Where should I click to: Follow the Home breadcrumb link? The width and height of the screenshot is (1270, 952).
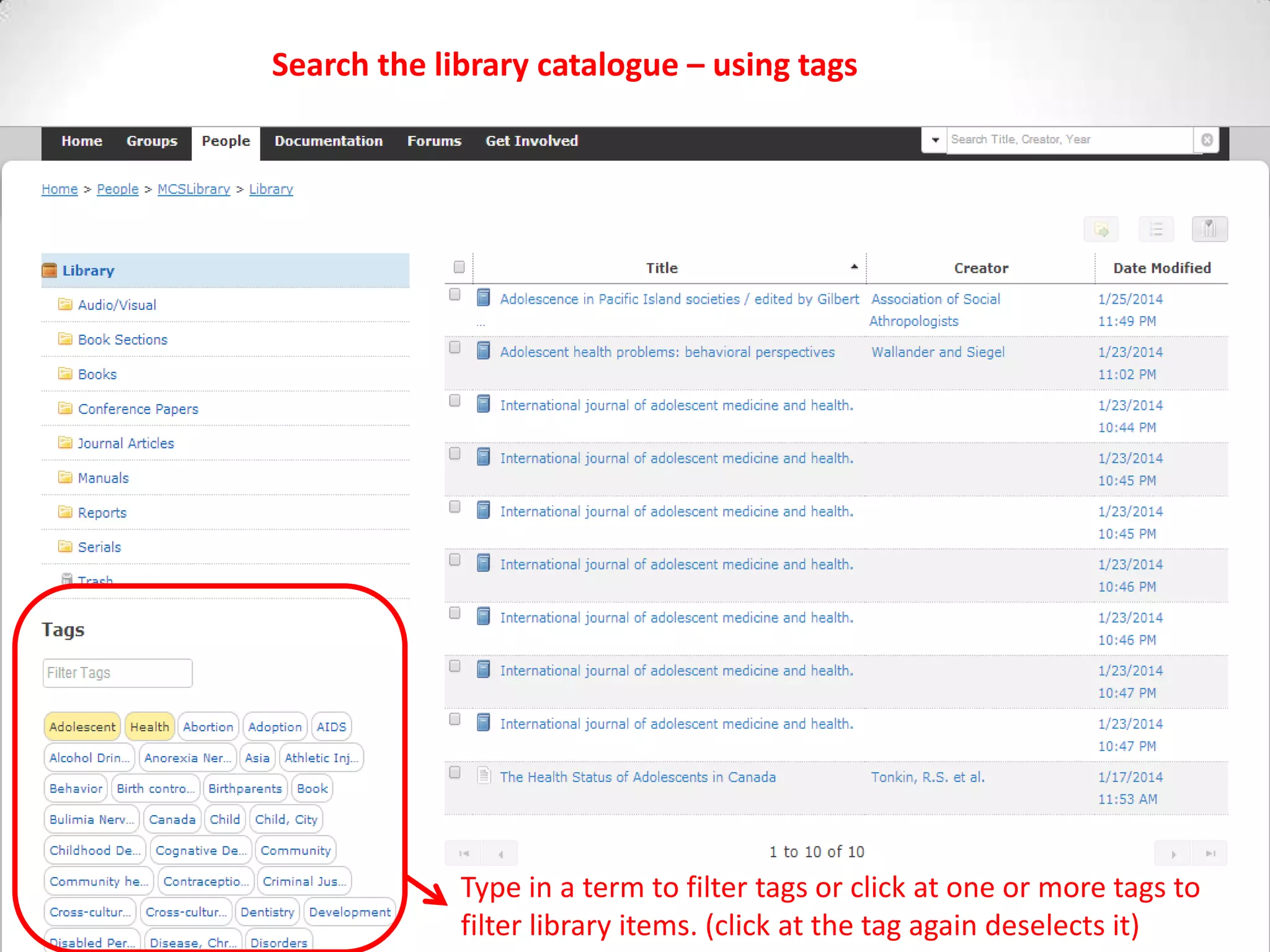[60, 189]
